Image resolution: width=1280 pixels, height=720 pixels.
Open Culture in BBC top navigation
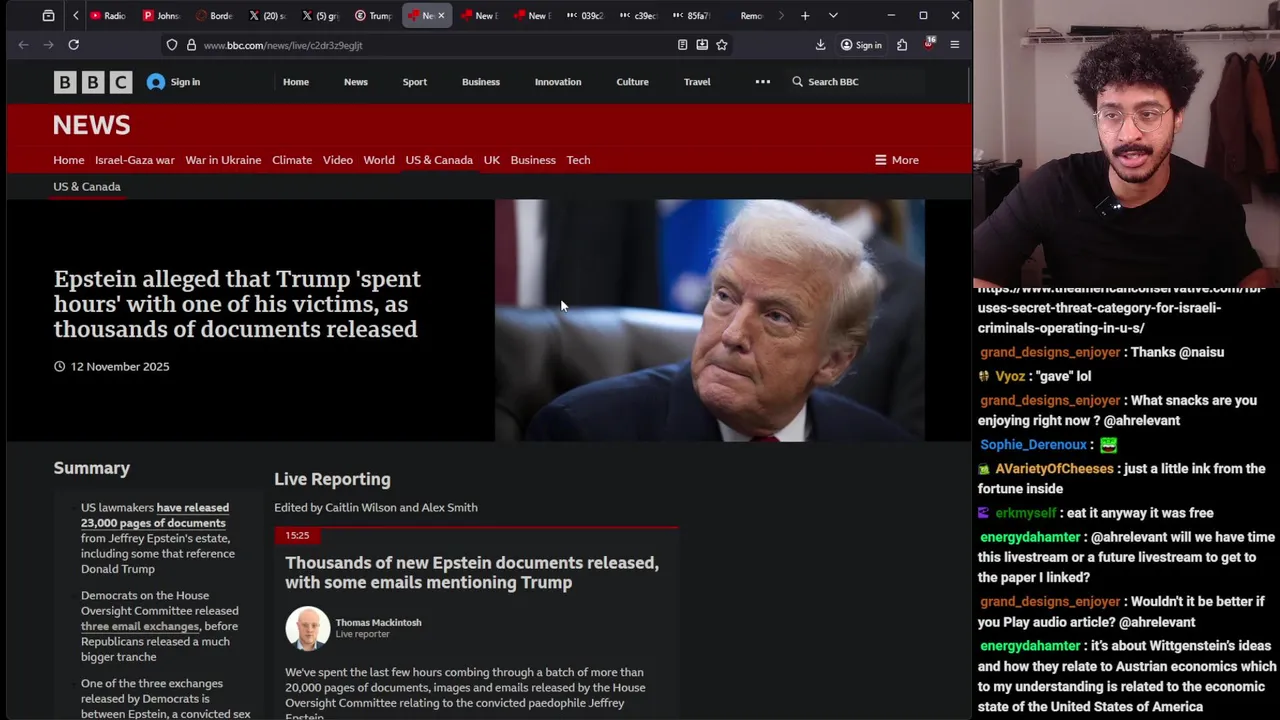(x=633, y=82)
